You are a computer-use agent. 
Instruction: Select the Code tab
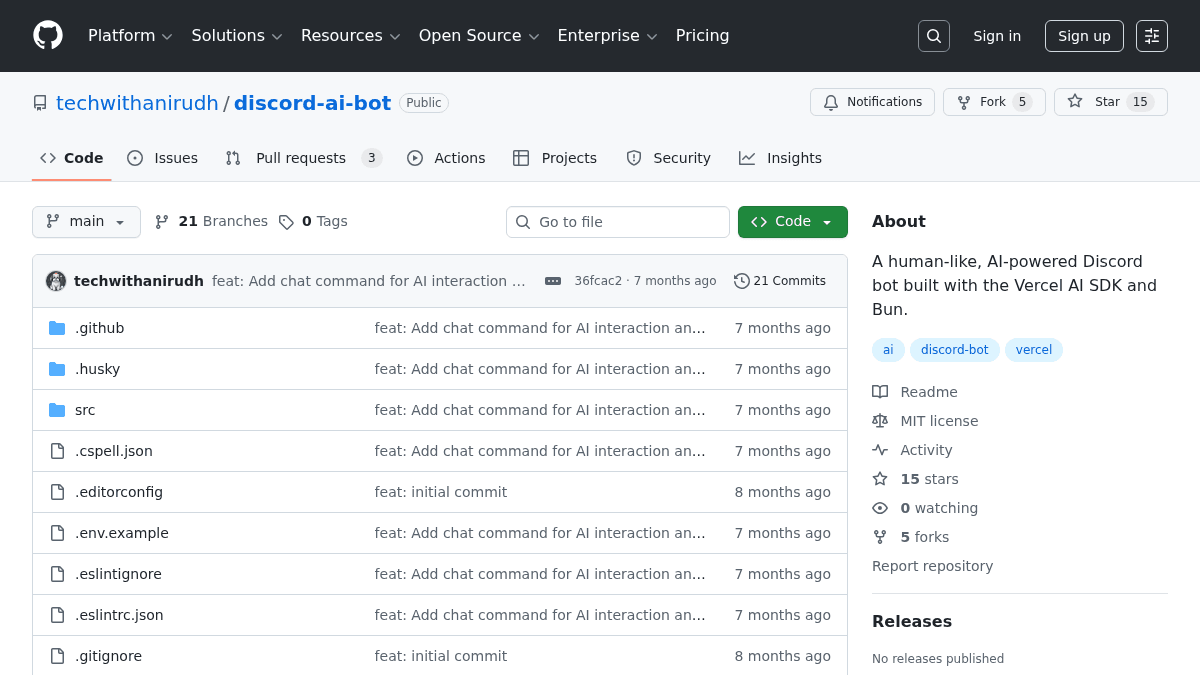[x=72, y=158]
